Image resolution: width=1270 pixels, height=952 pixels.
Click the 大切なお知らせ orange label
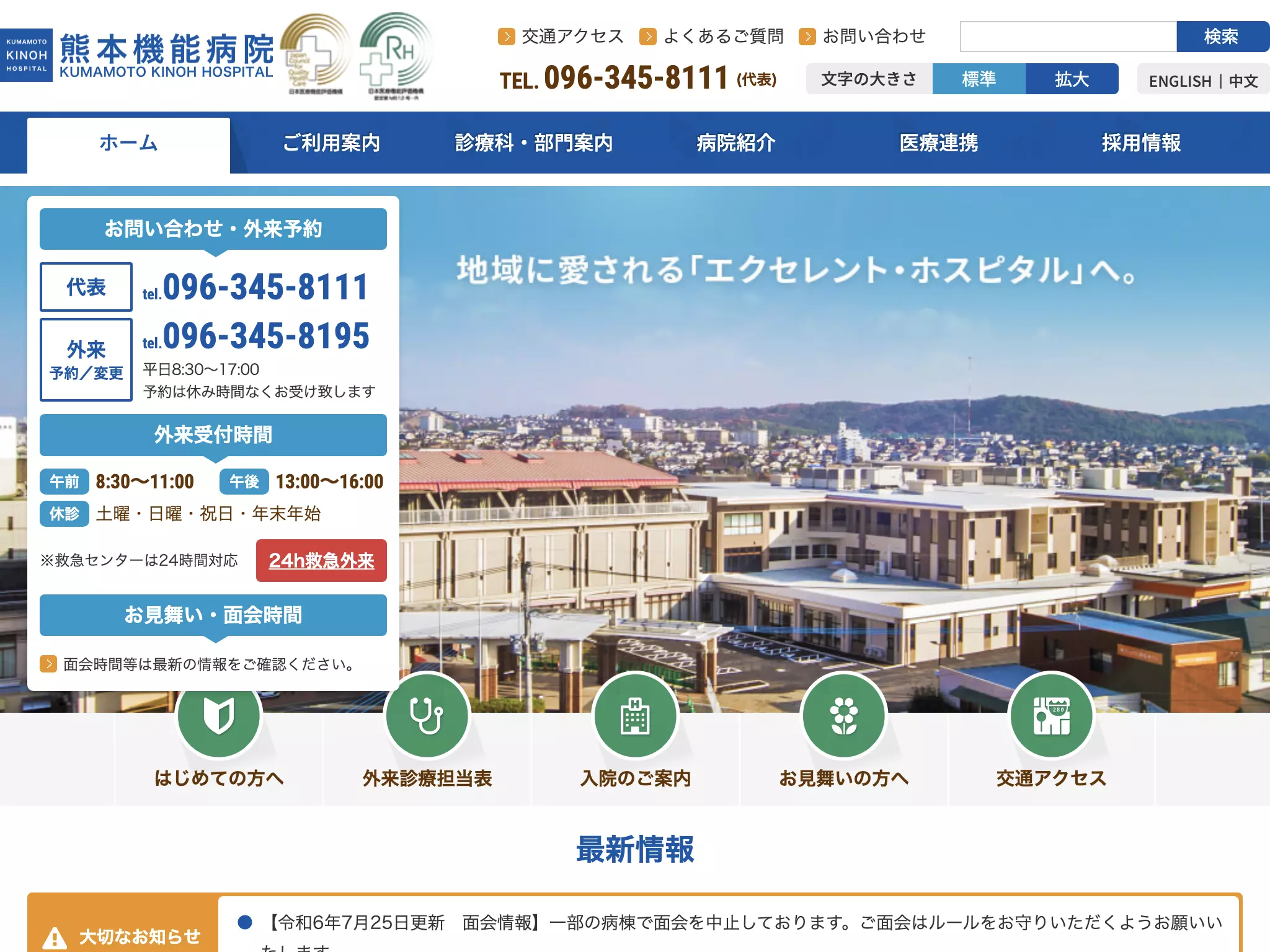pyautogui.click(x=123, y=923)
